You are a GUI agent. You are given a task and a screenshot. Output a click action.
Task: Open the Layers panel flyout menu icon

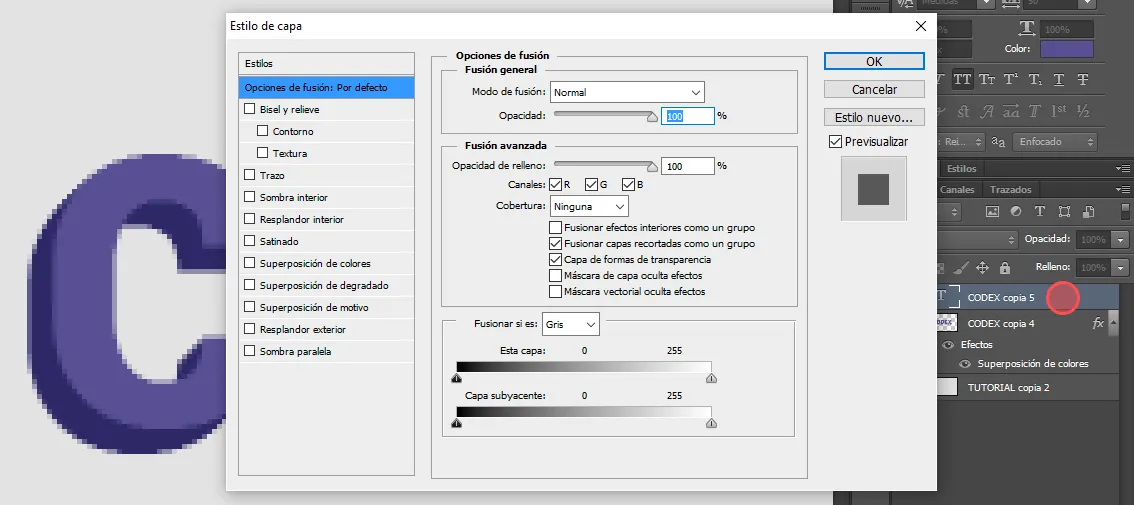(x=1124, y=190)
